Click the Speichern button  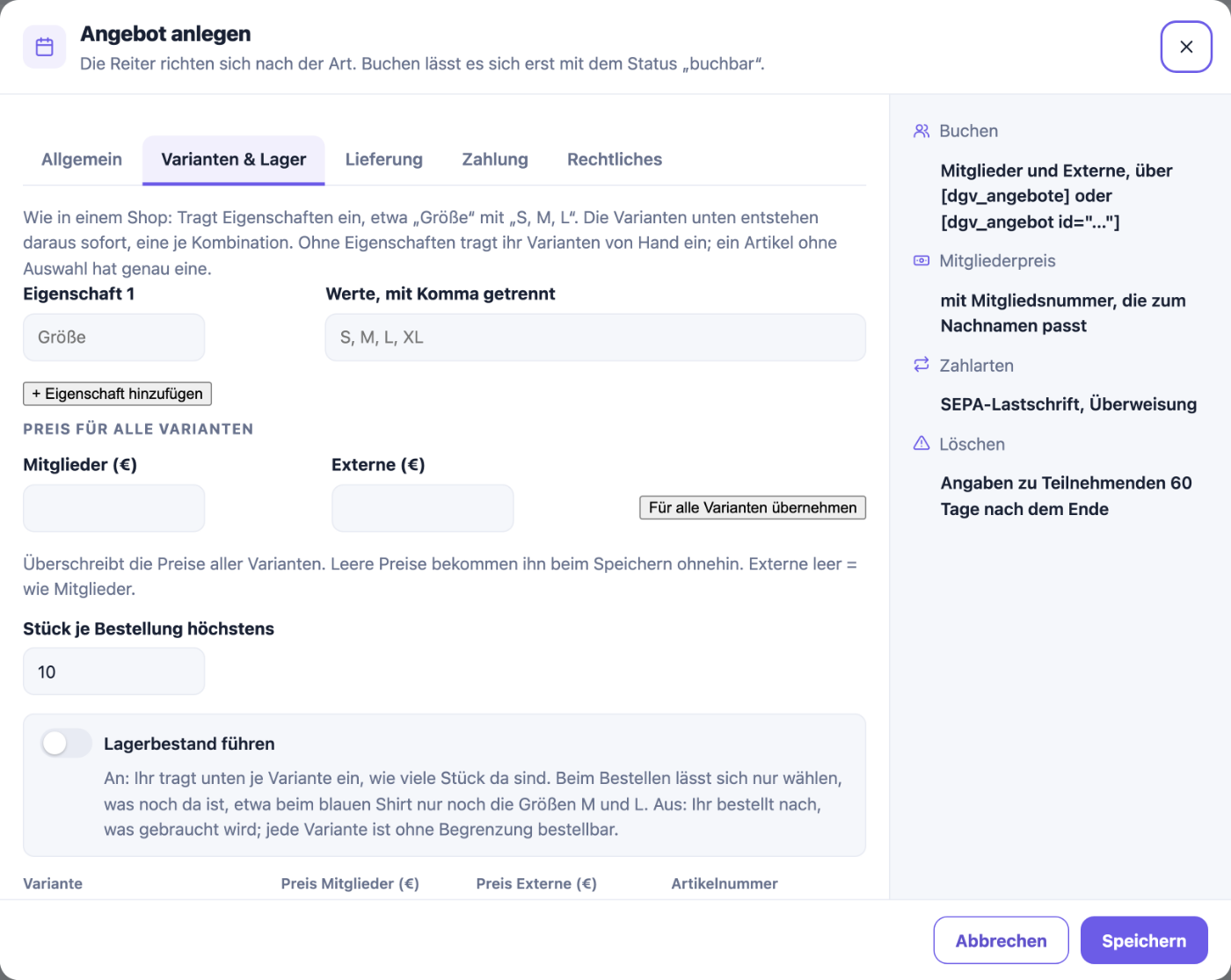click(x=1144, y=940)
